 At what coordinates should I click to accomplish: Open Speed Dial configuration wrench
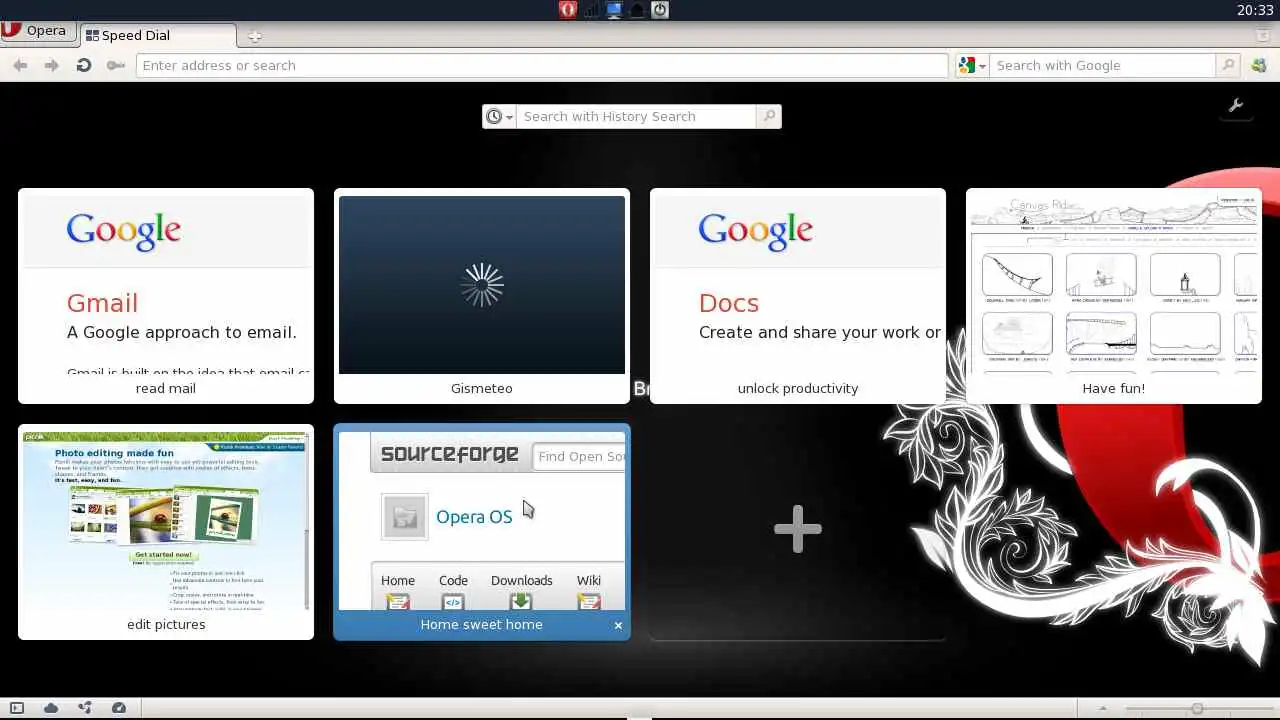coord(1236,105)
